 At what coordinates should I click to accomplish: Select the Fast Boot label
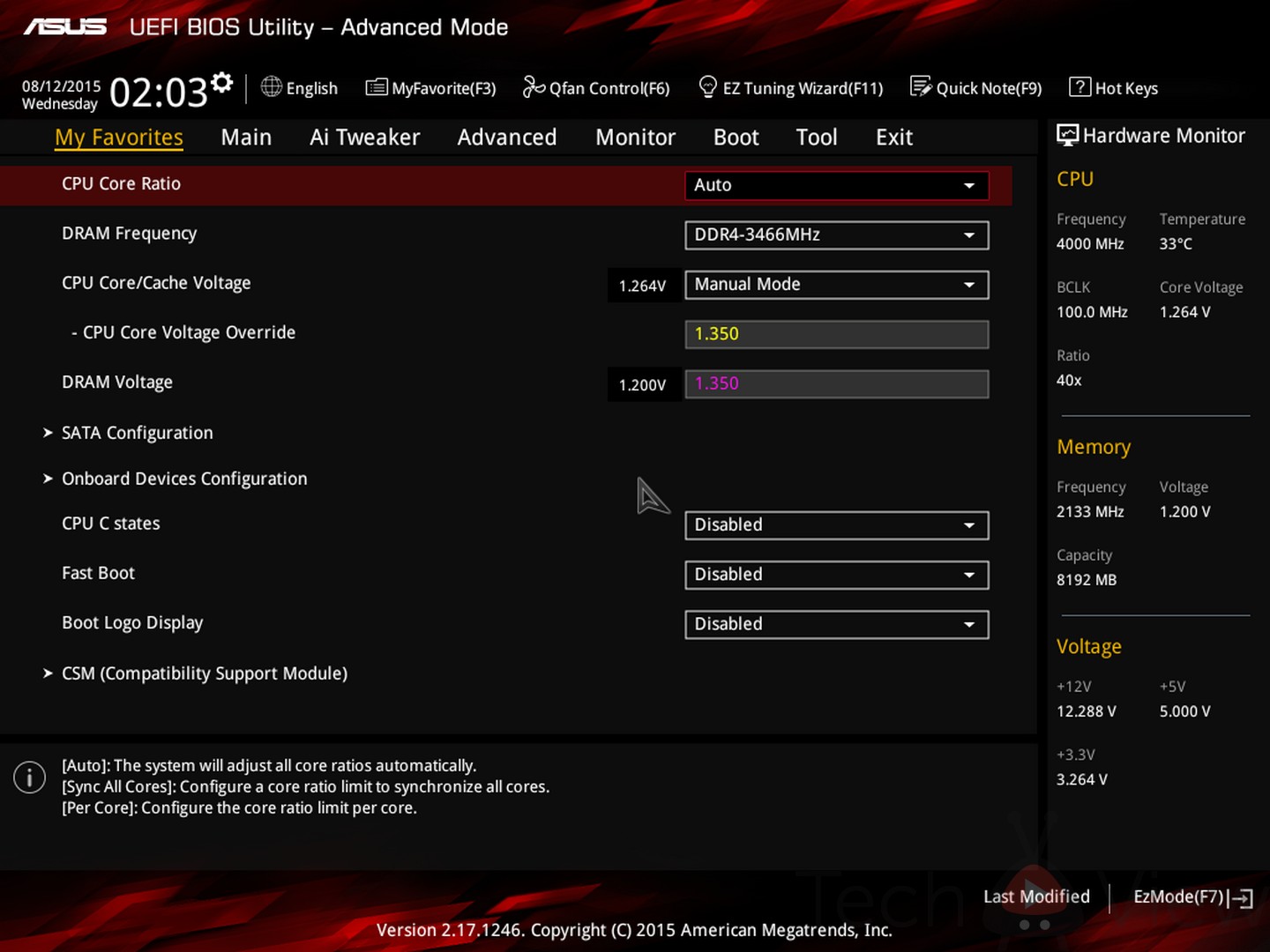[98, 573]
